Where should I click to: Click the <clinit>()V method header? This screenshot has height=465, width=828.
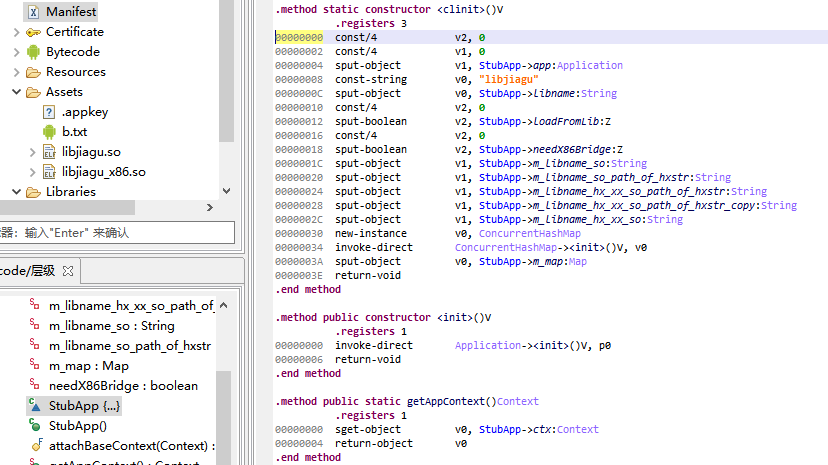(389, 10)
